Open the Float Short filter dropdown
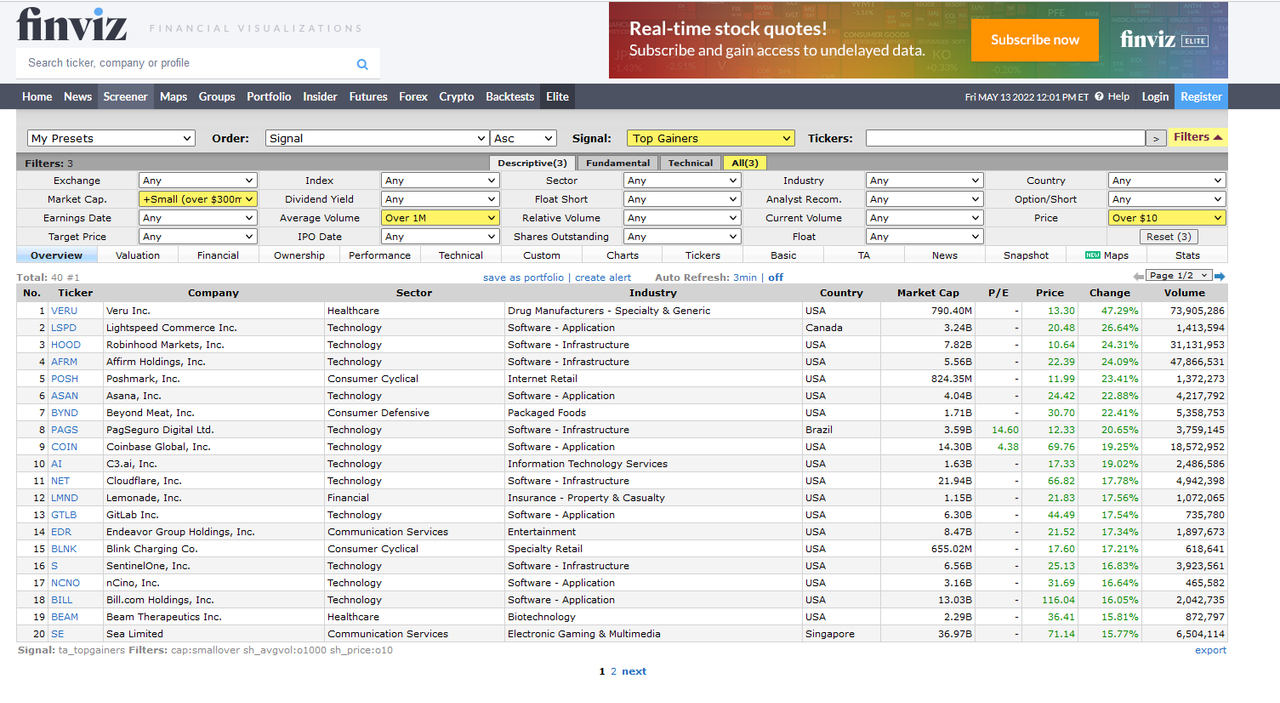1280x703 pixels. click(682, 199)
